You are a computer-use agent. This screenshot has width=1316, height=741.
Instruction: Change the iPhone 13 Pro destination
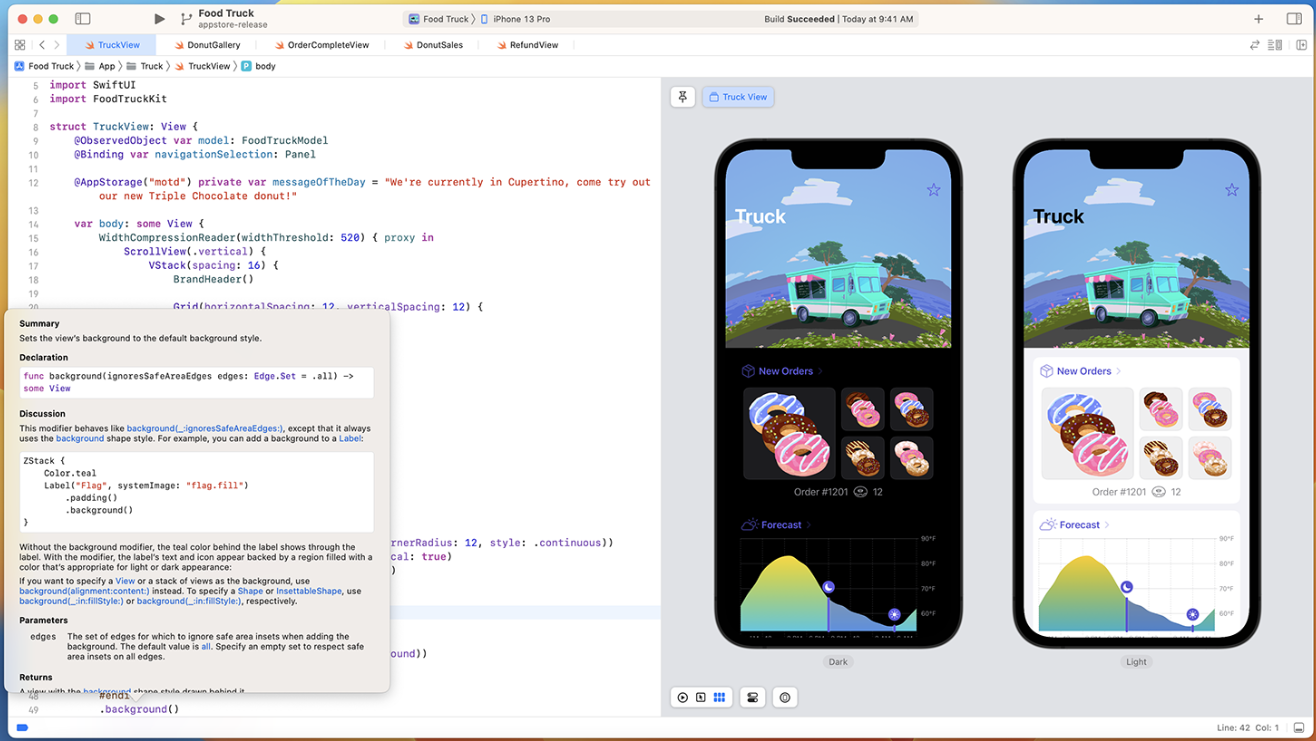click(x=515, y=19)
